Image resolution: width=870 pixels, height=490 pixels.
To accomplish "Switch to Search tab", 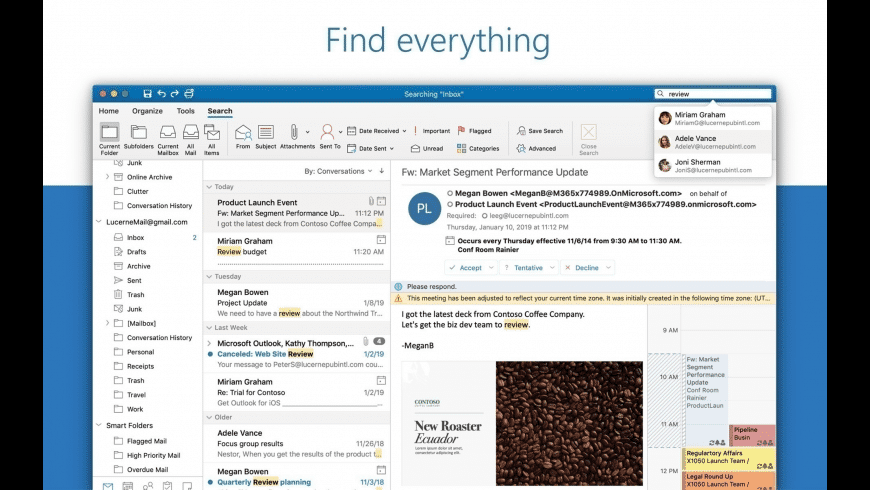I will point(220,111).
